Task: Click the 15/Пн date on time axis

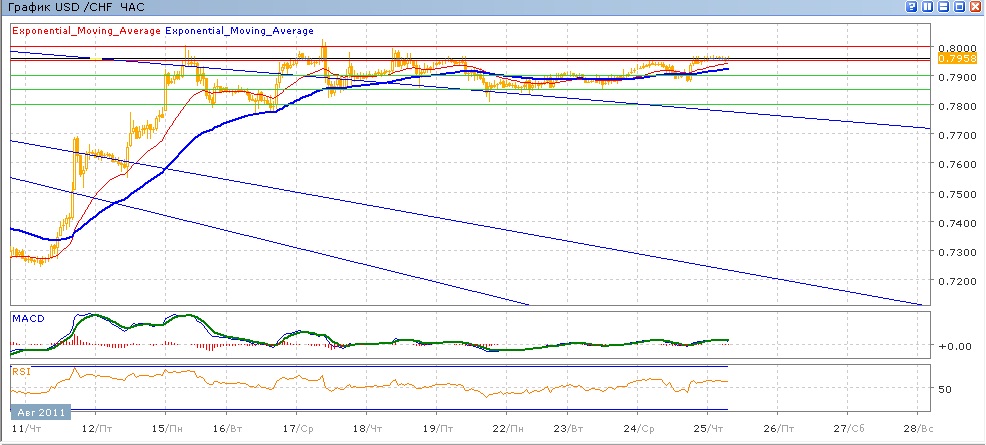Action: pyautogui.click(x=166, y=428)
